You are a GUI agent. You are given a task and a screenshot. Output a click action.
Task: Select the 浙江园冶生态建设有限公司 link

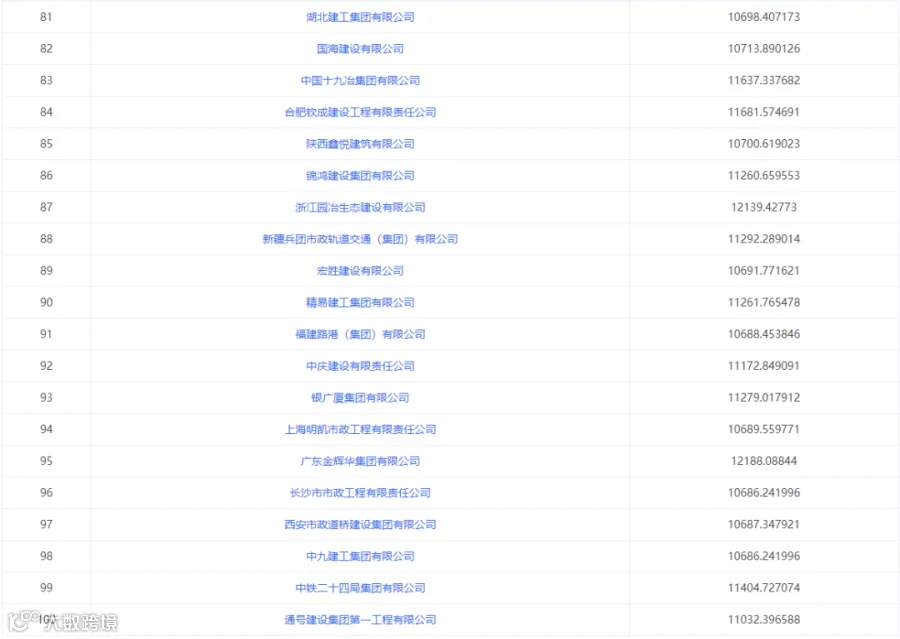pos(360,207)
